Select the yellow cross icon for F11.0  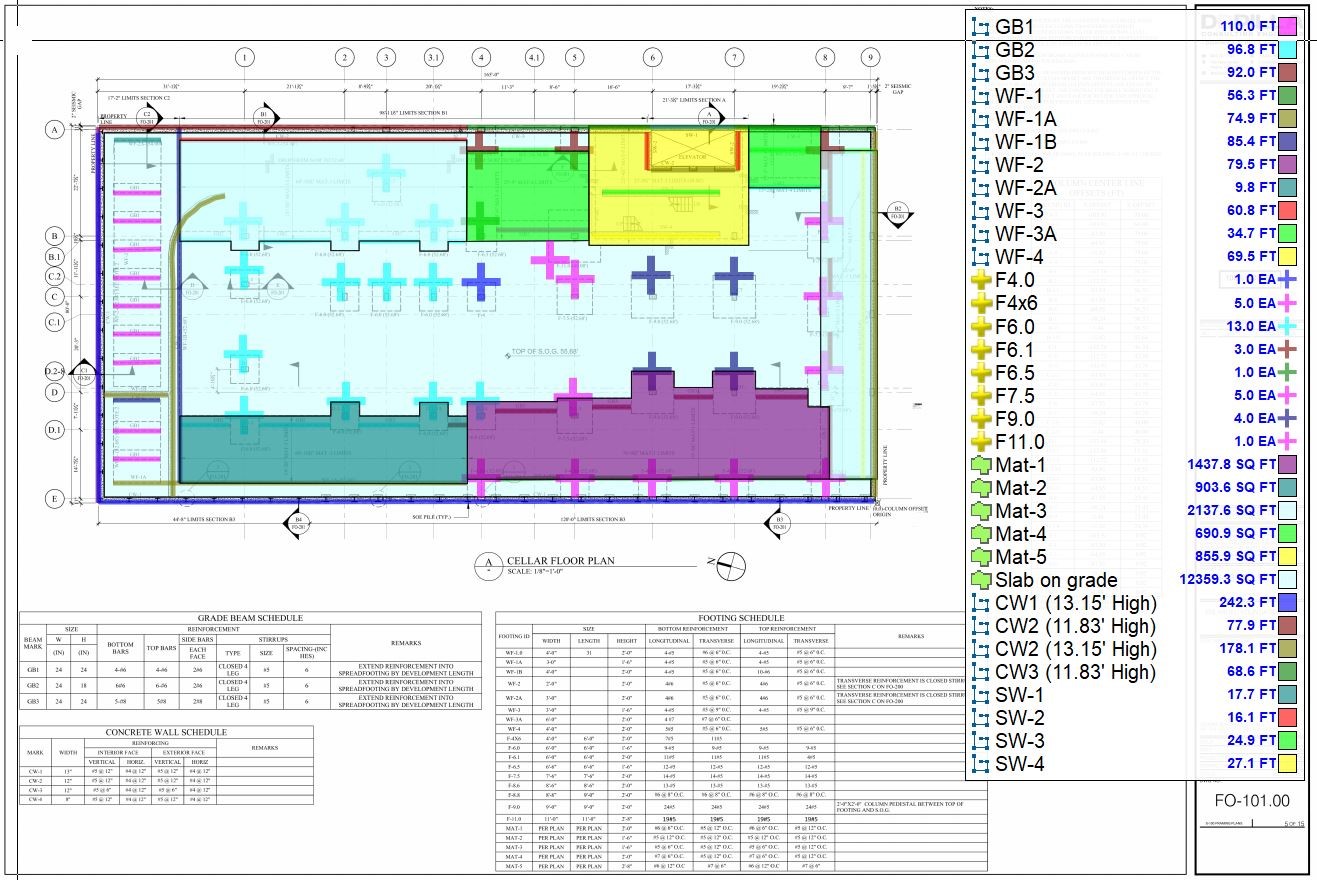980,441
